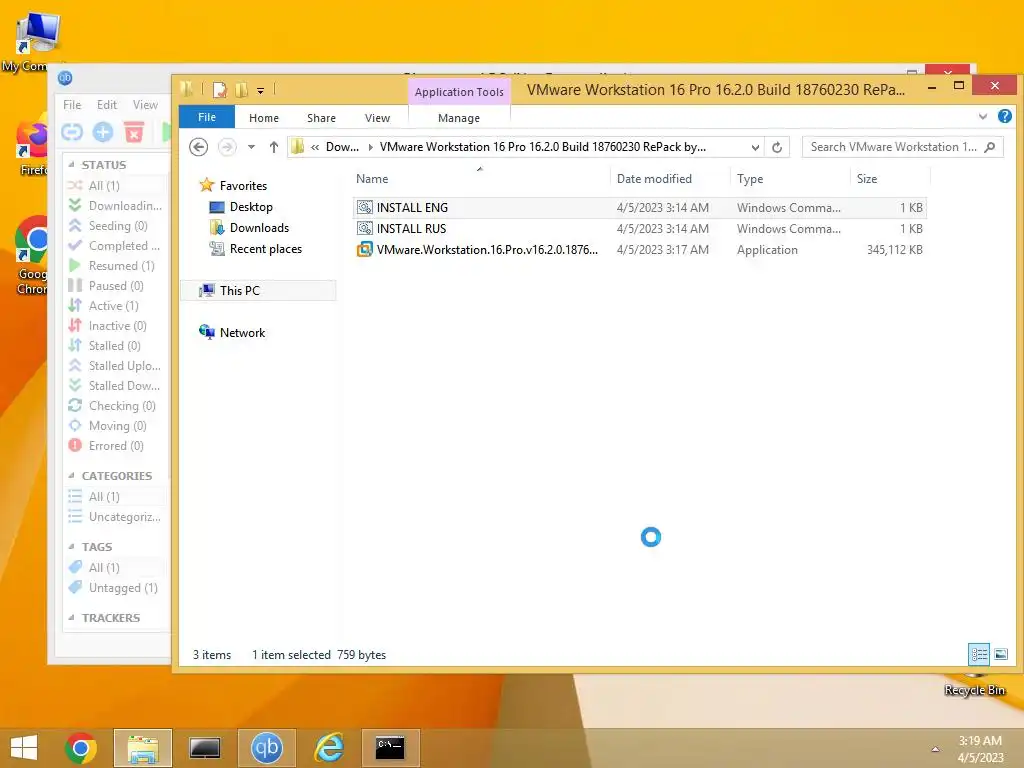Screen dimensions: 1024x768
Task: Switch to qBittorrent taskbar icon
Action: point(266,748)
